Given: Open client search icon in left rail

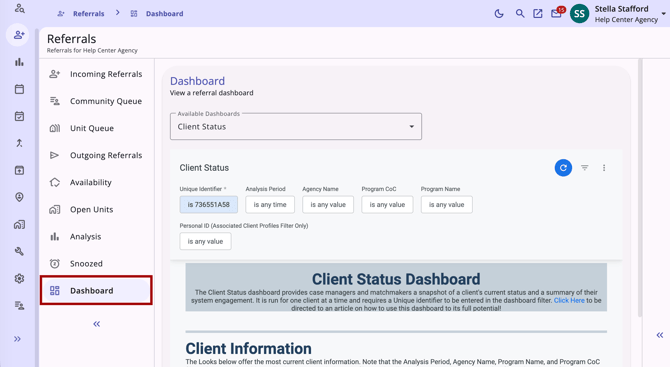Looking at the screenshot, I should point(19,8).
